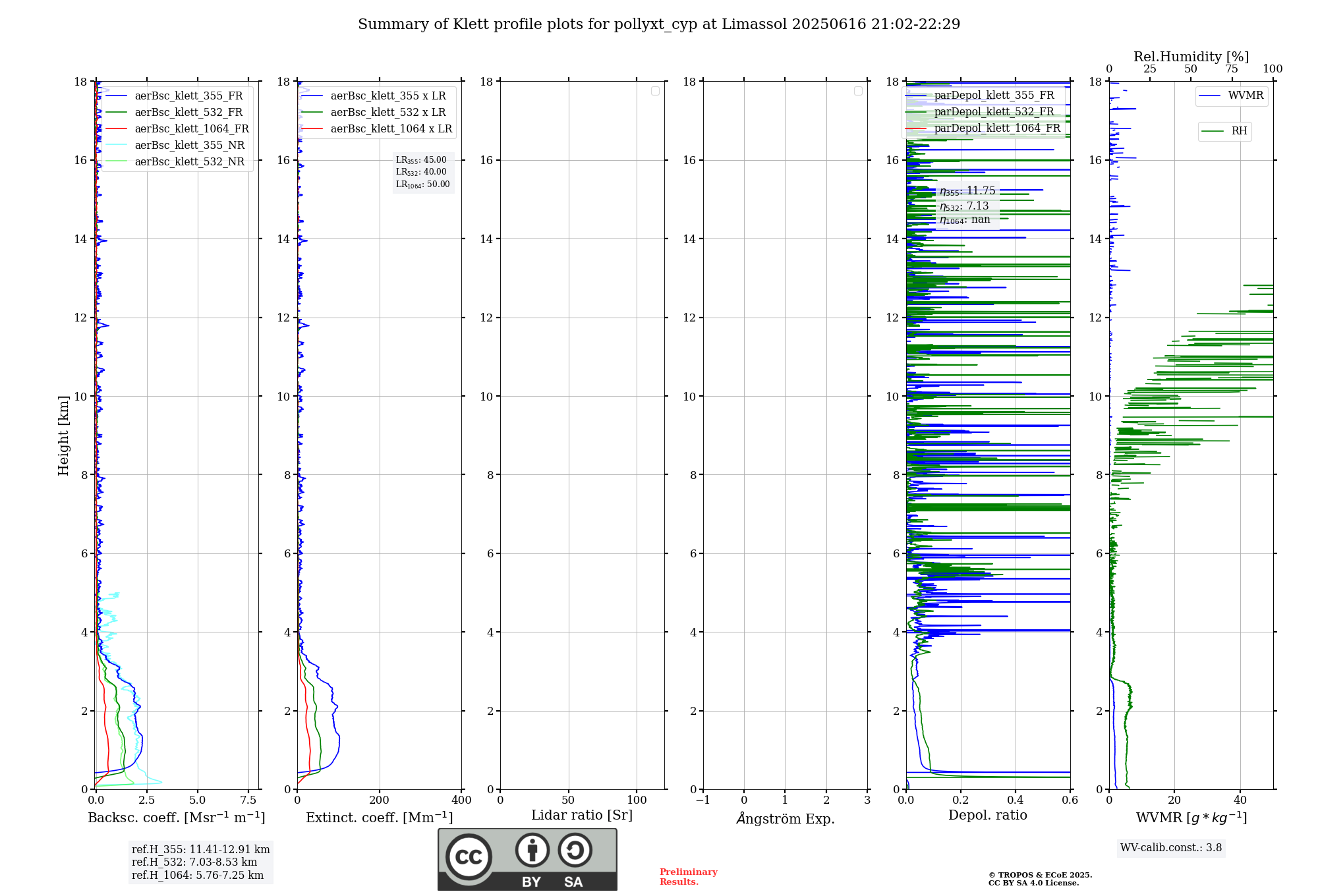Click the TROPOS & ECoE 2025 copyright text
The height and width of the screenshot is (896, 1318).
[x=1041, y=876]
